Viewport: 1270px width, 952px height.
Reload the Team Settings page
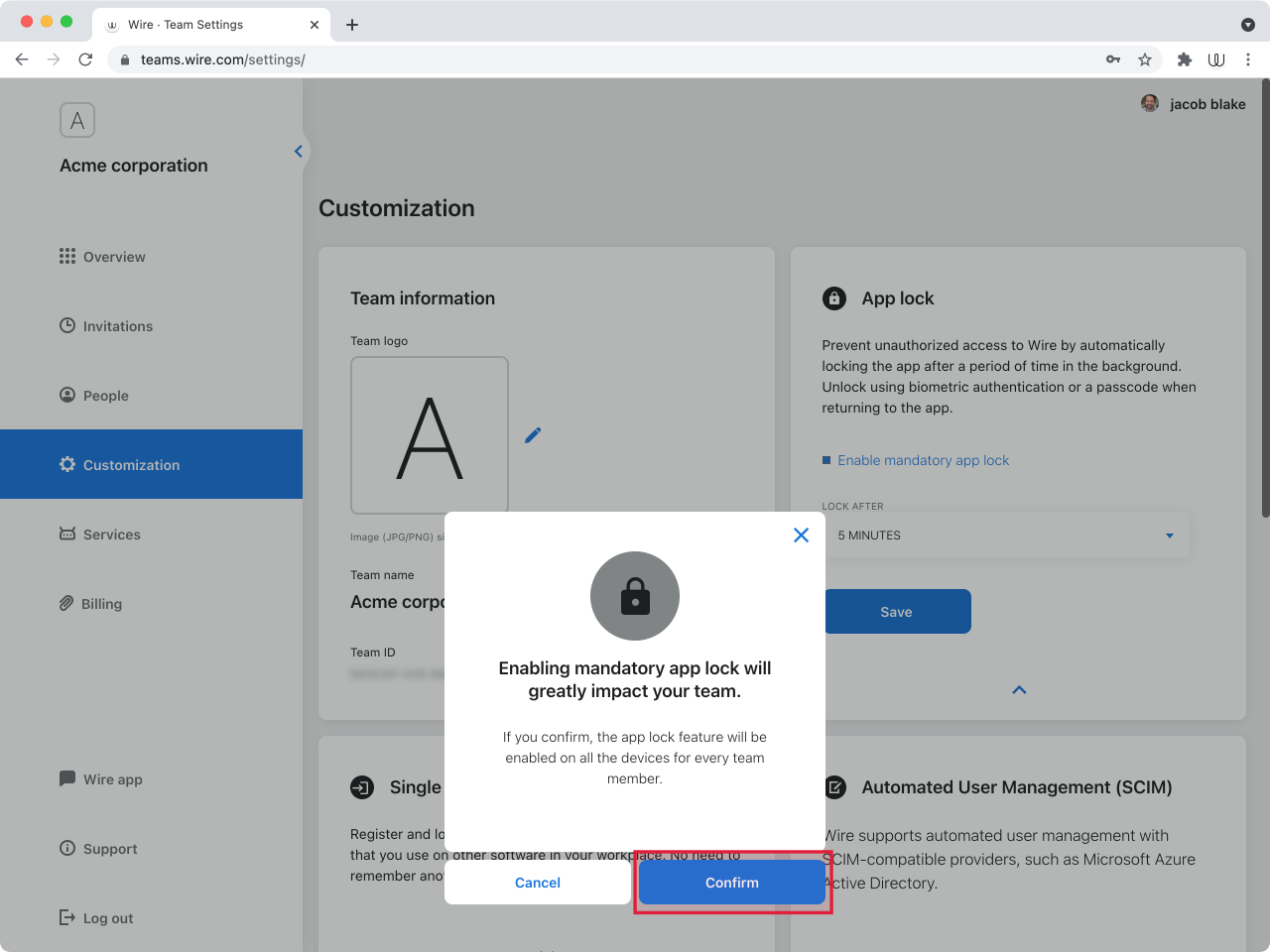85,59
